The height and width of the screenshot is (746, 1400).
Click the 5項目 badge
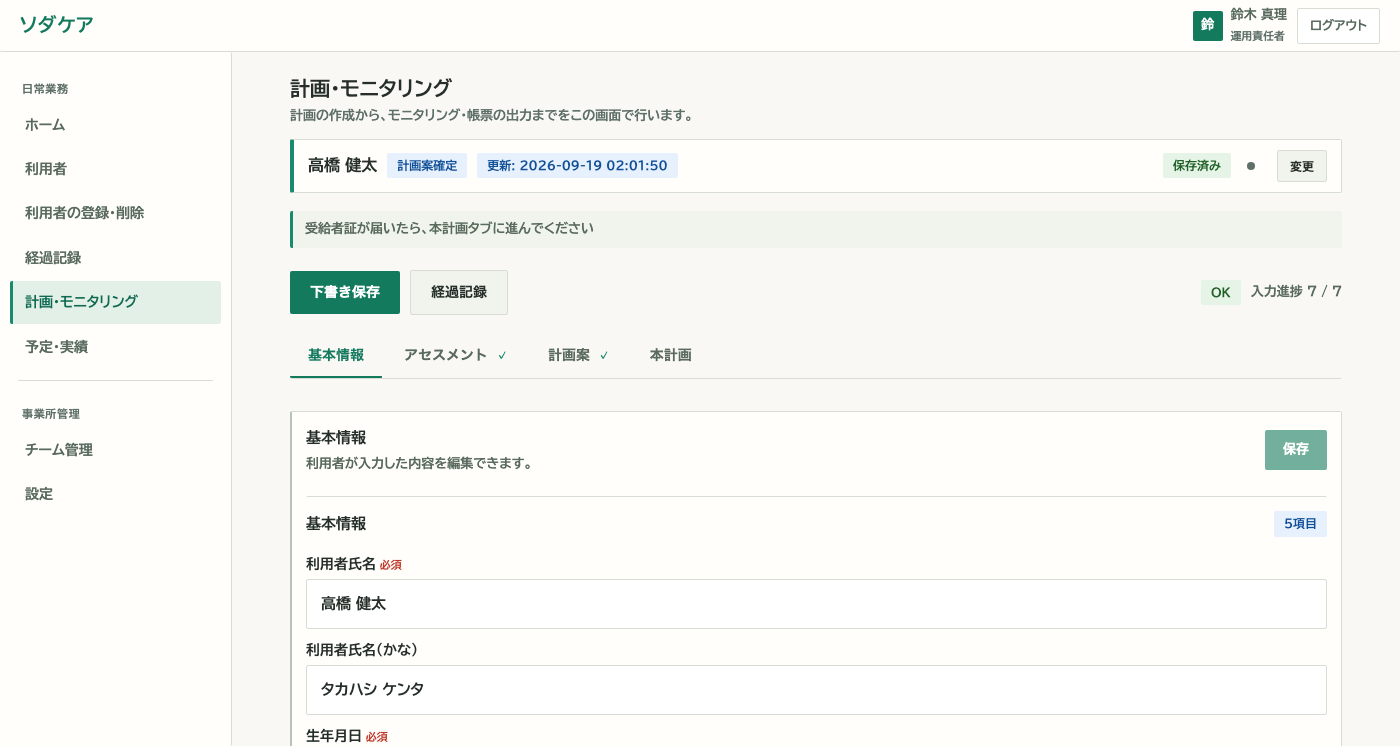[1300, 524]
